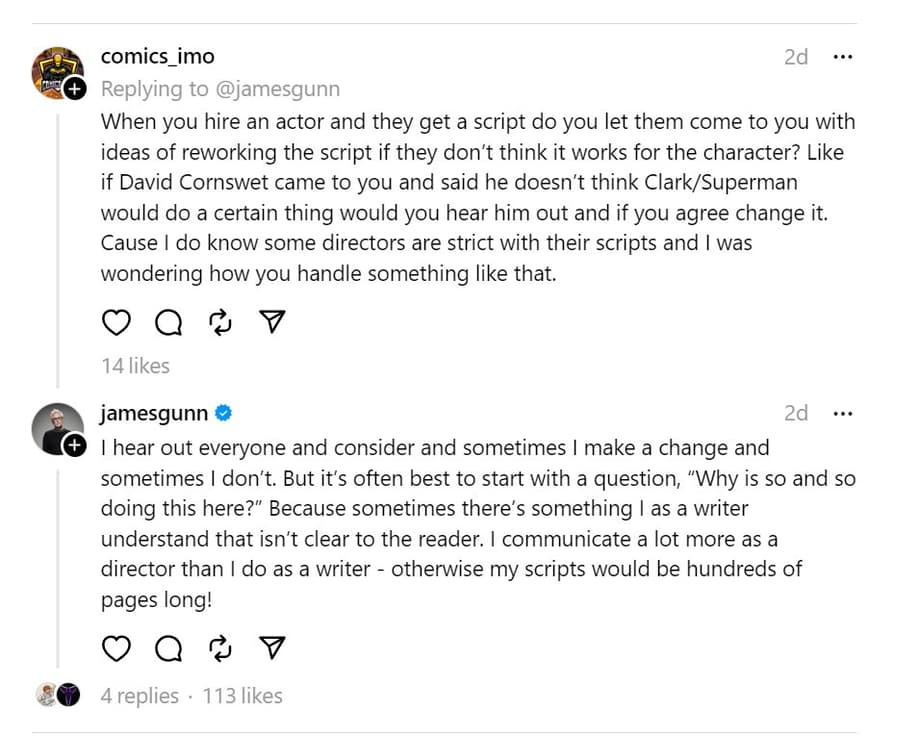Repost the comics_imo question

[x=220, y=322]
